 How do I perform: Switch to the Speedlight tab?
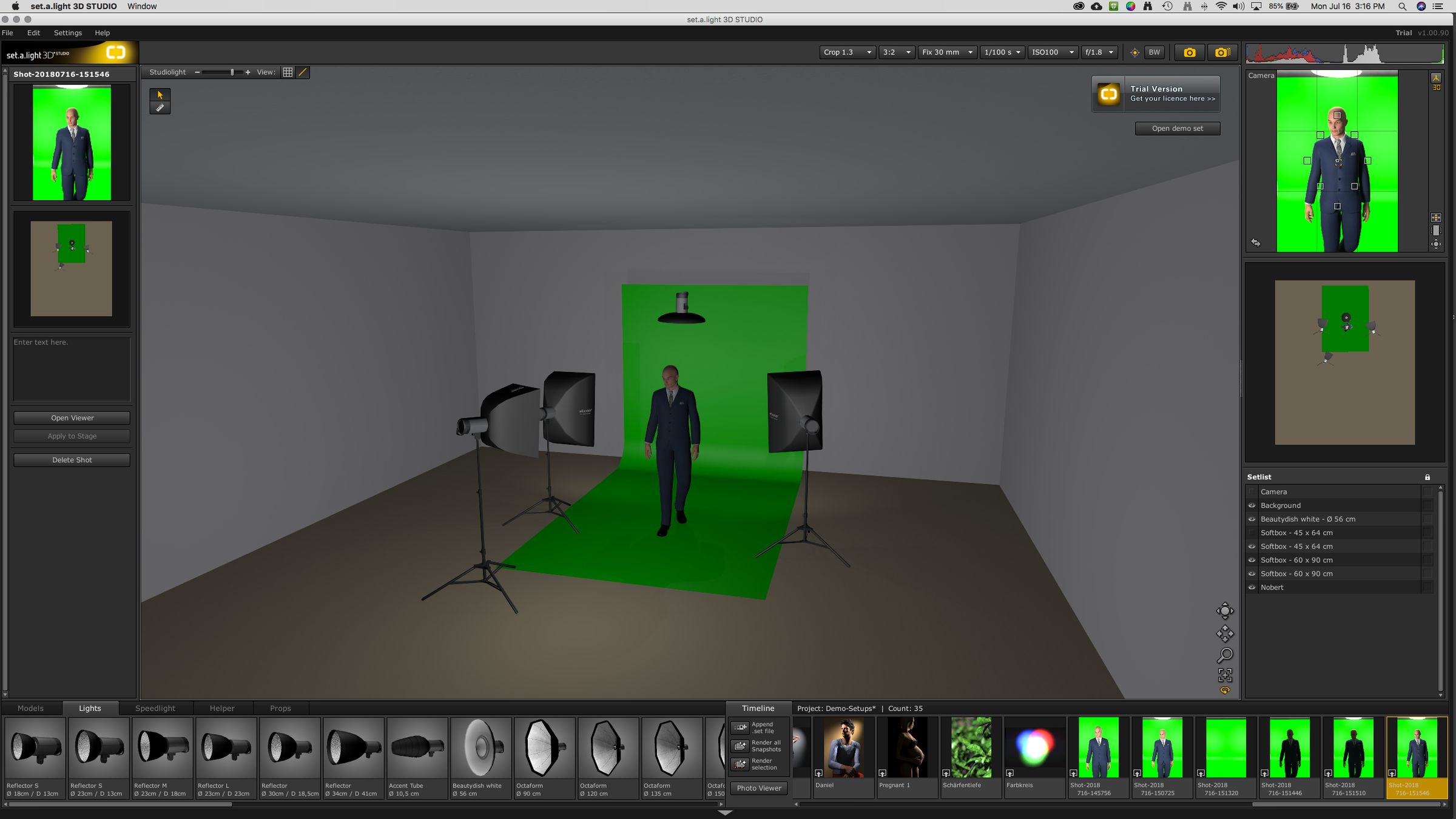point(155,708)
